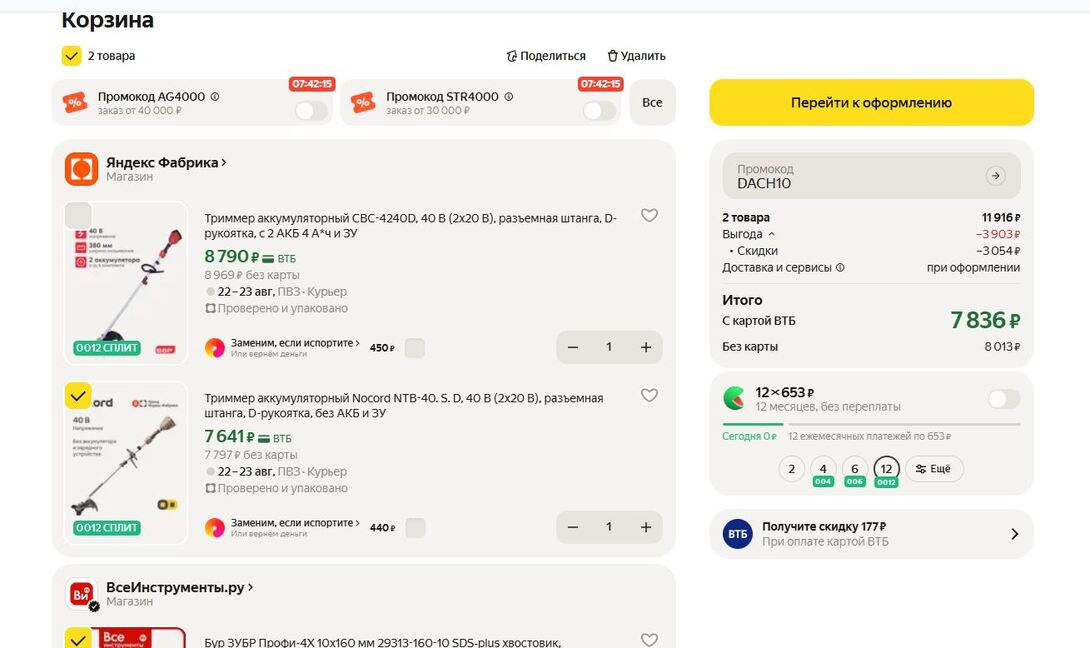Expand the VTB discount offer chevron

pyautogui.click(x=1014, y=534)
